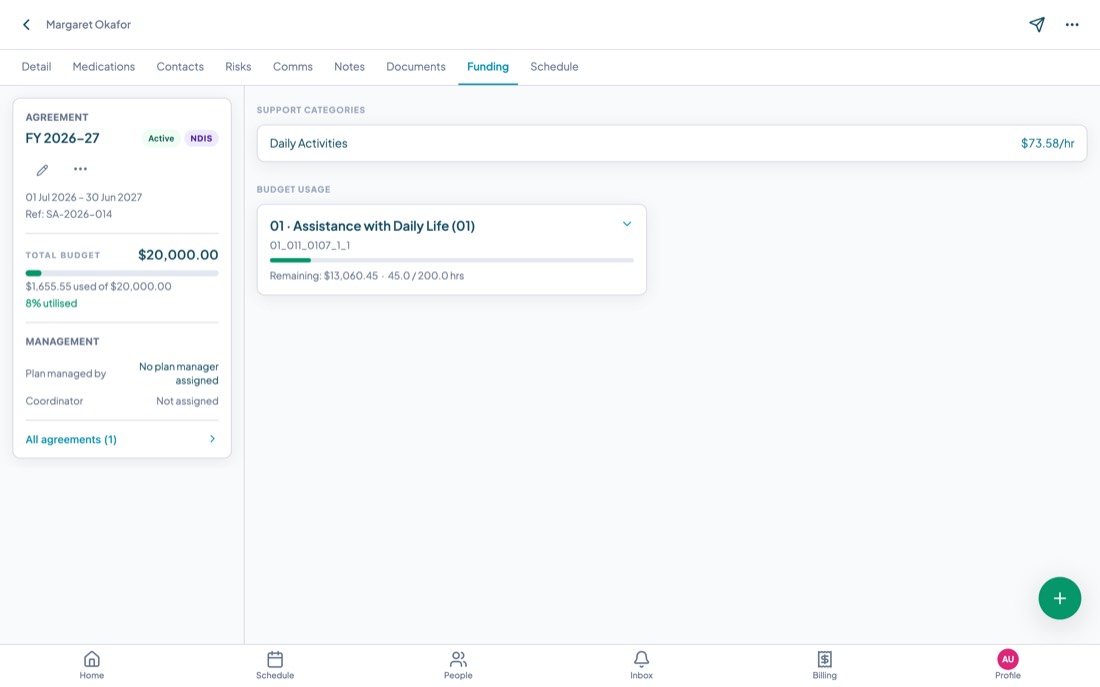The image size is (1100, 687).
Task: Select the Notes tab
Action: pos(349,67)
